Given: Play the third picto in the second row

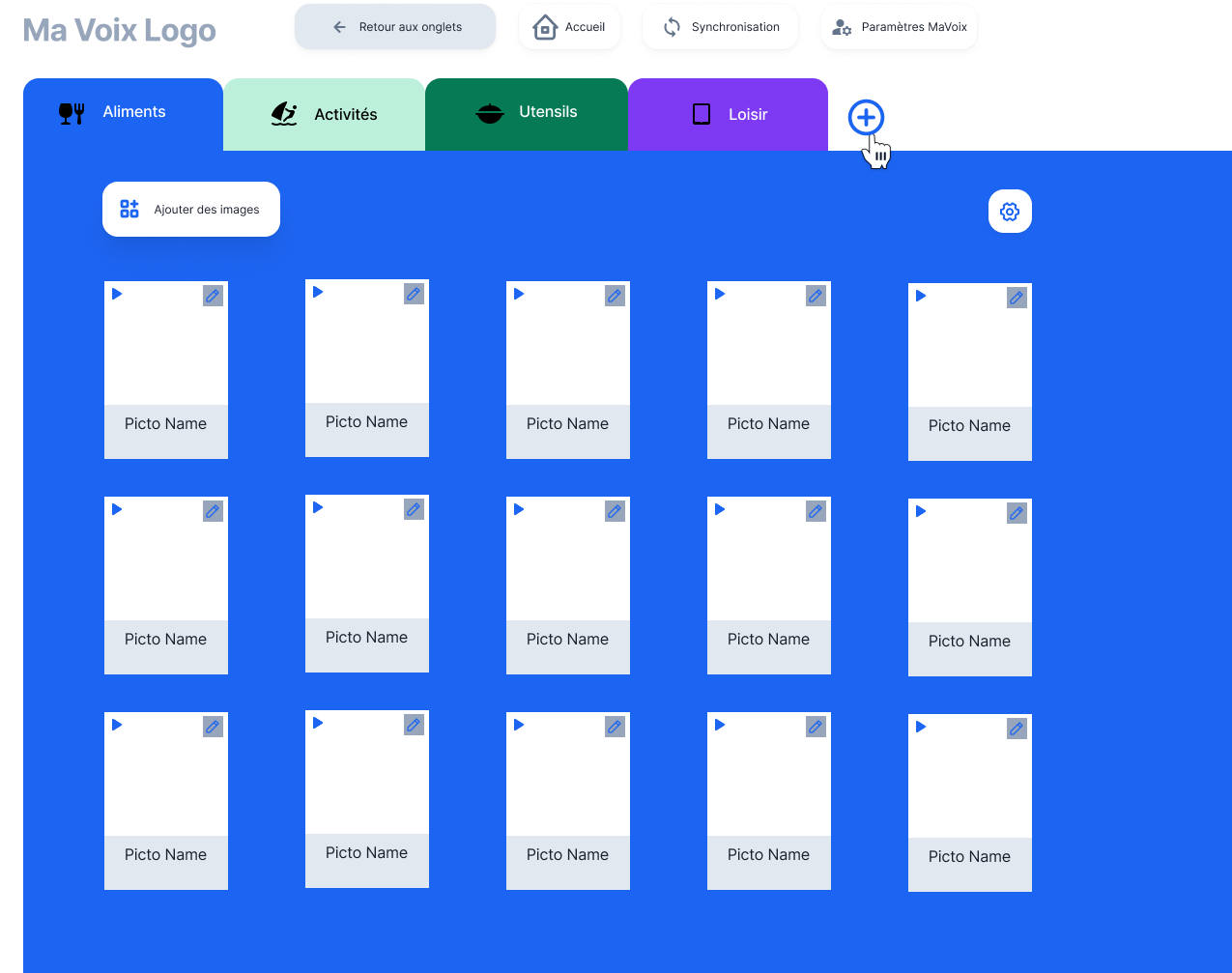Looking at the screenshot, I should (x=519, y=509).
